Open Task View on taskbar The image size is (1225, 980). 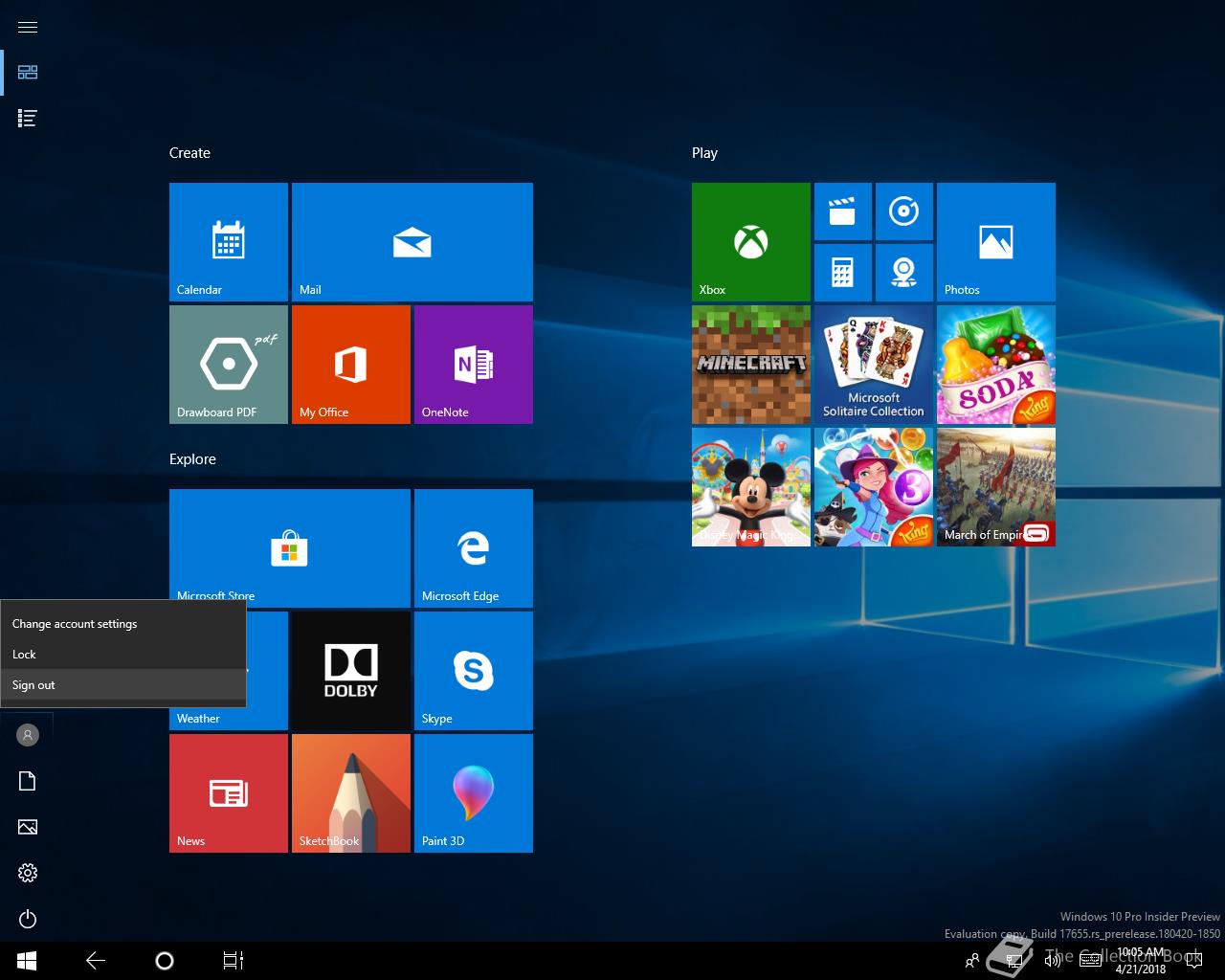(x=234, y=961)
